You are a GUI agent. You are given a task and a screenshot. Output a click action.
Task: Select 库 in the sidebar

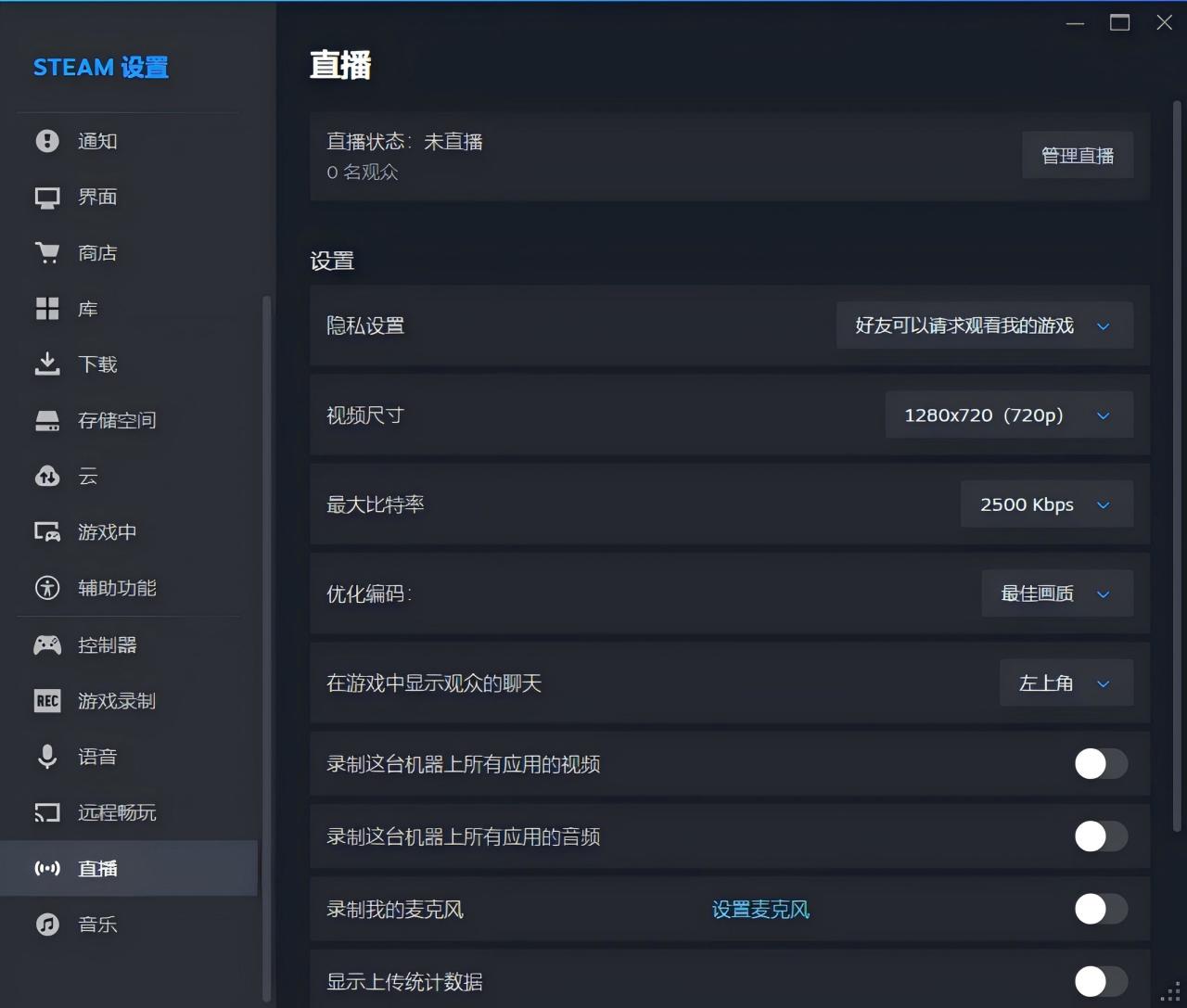[x=129, y=309]
